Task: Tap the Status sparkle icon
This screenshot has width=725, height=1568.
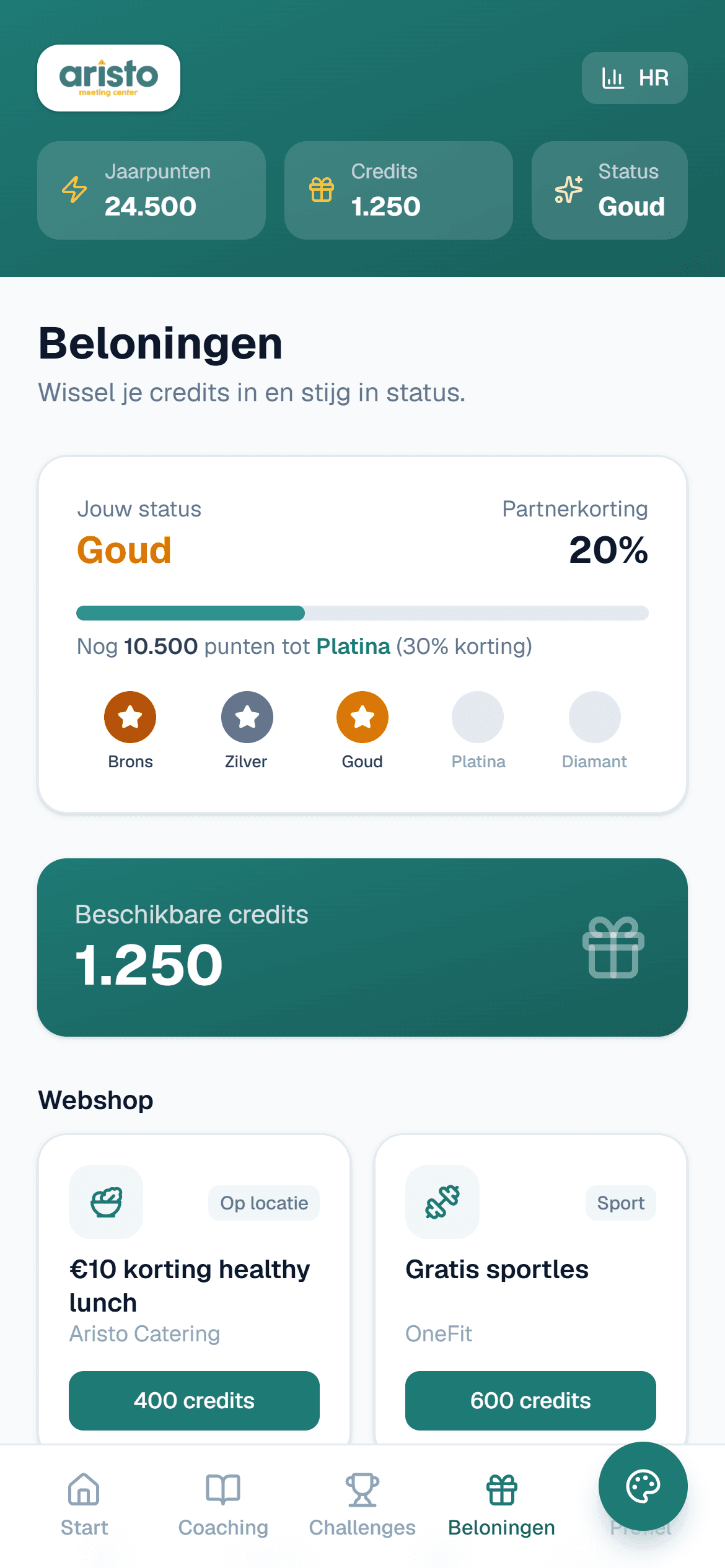Action: (569, 189)
